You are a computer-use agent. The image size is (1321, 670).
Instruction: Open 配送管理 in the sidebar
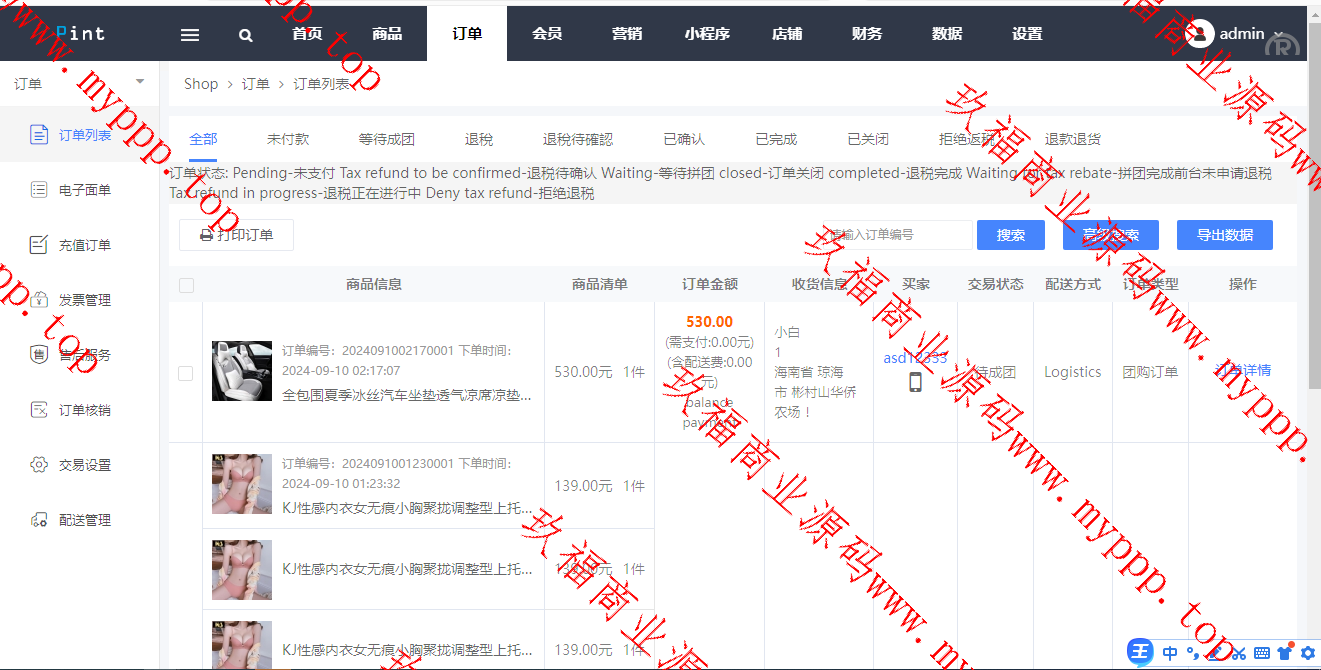coord(84,520)
